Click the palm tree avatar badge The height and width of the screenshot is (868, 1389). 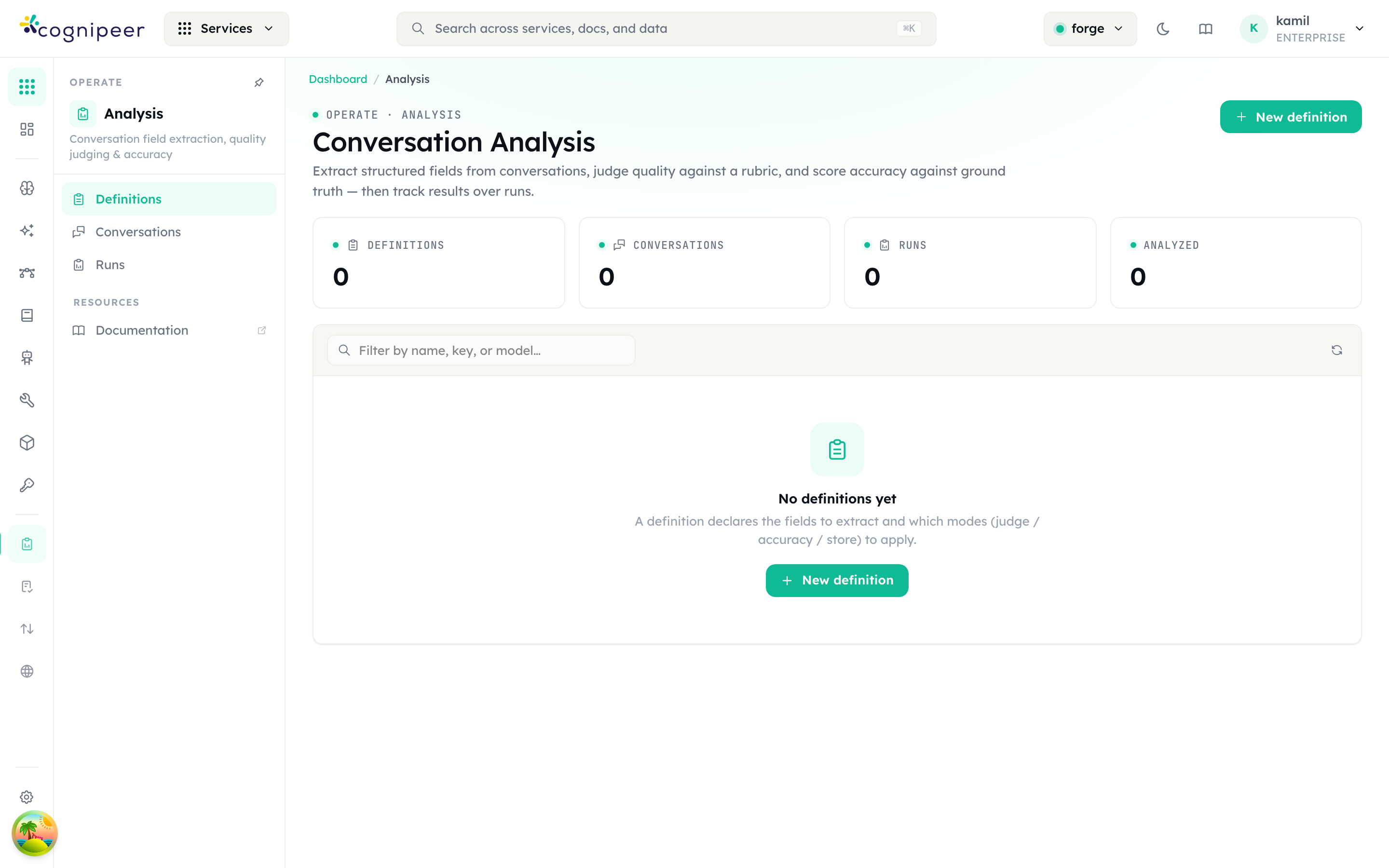[34, 833]
